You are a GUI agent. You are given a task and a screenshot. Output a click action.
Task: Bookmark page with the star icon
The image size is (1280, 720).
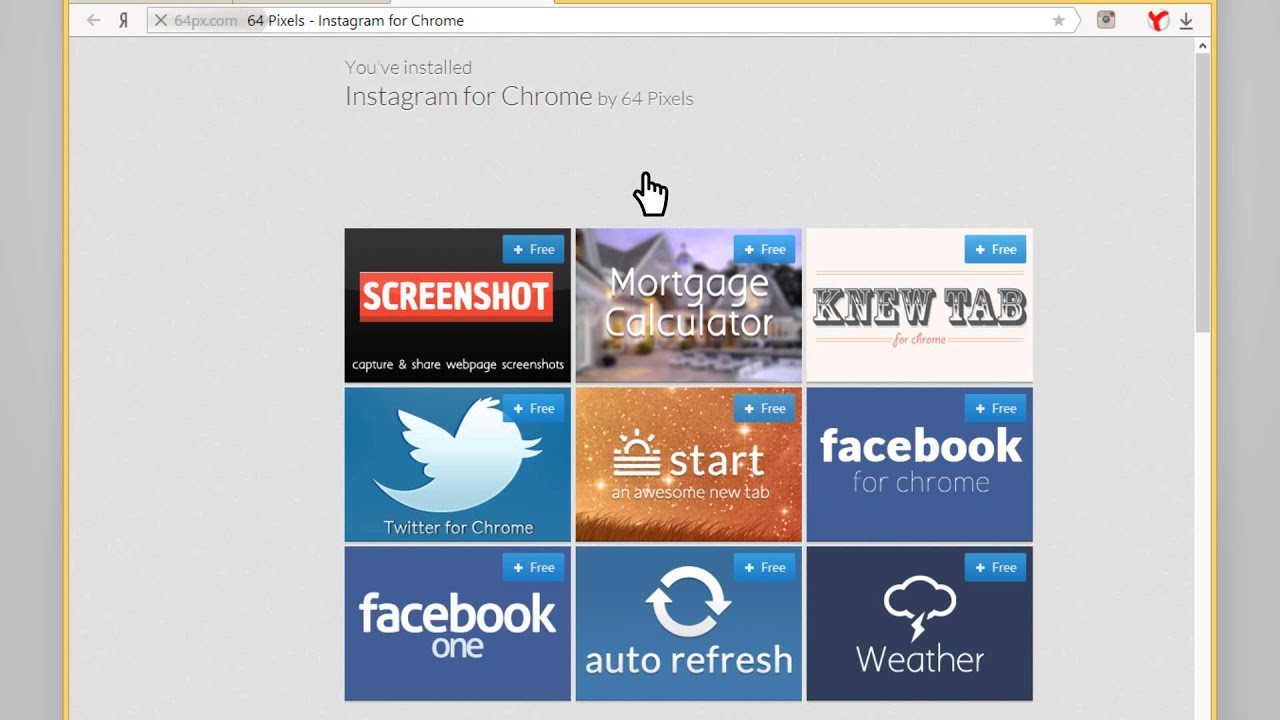(x=1059, y=20)
